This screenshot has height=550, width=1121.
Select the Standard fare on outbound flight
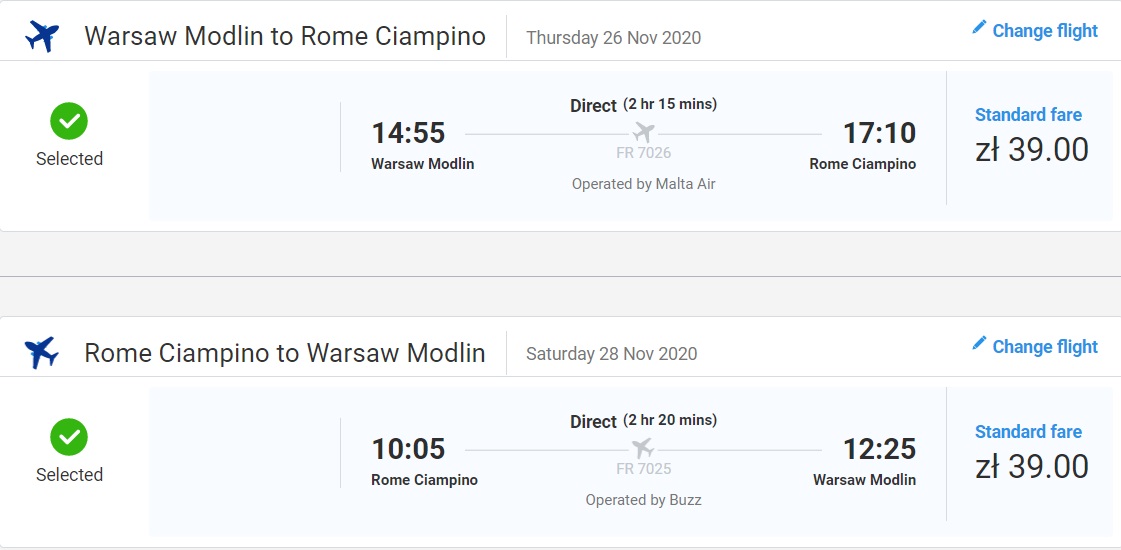coord(1028,115)
